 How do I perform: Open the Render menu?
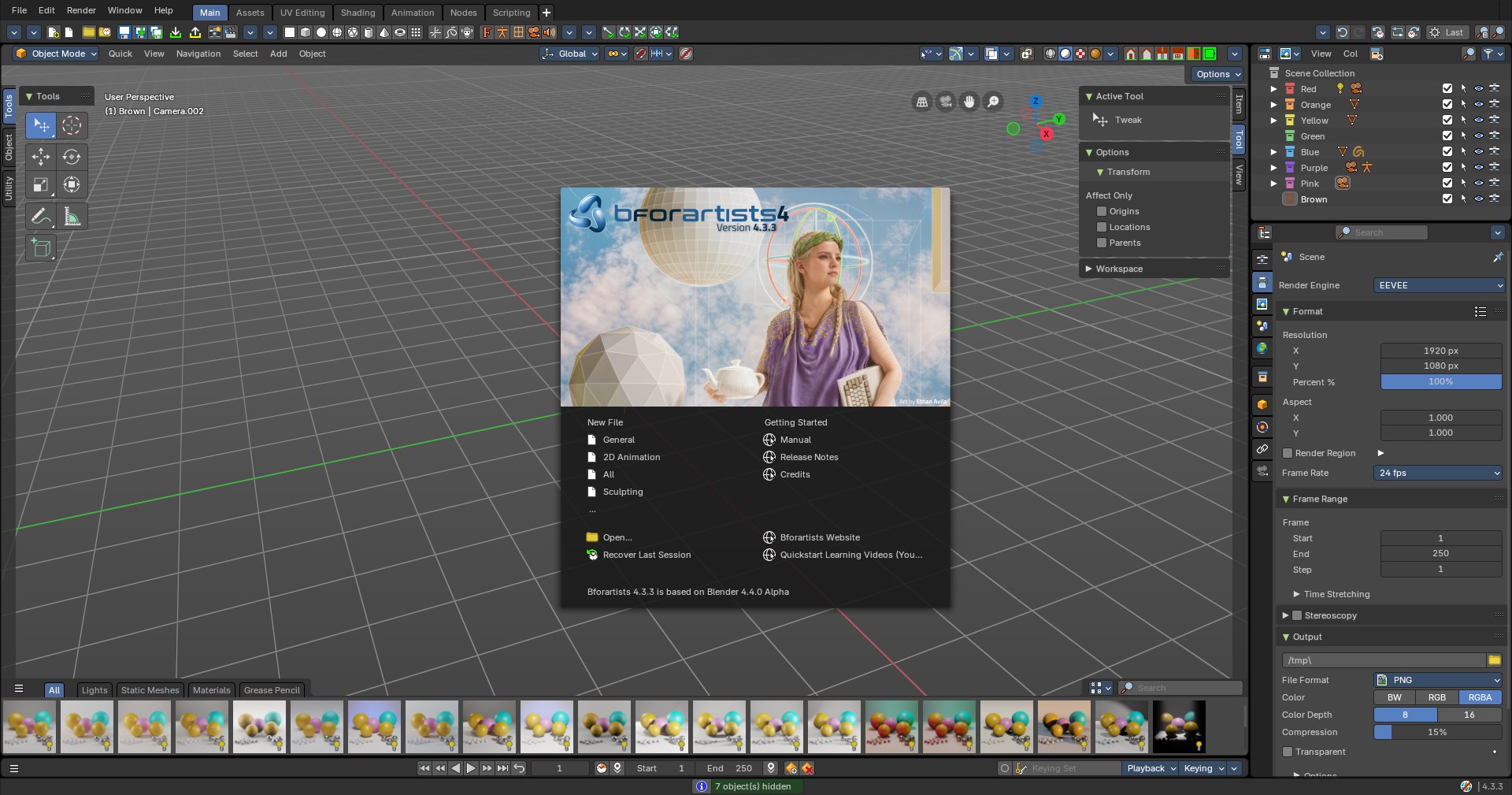tap(81, 10)
